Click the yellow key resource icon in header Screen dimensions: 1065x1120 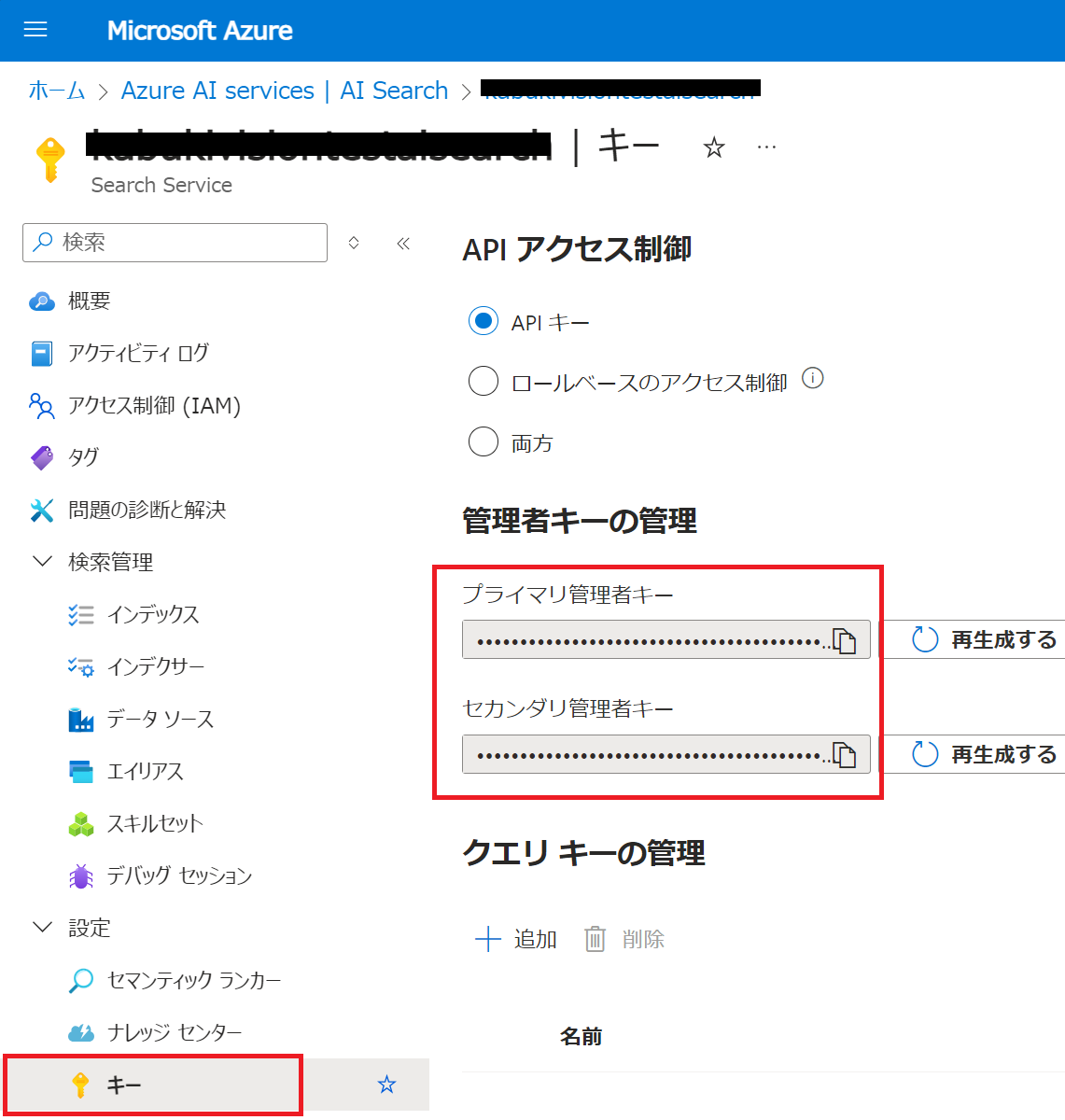pyautogui.click(x=50, y=160)
